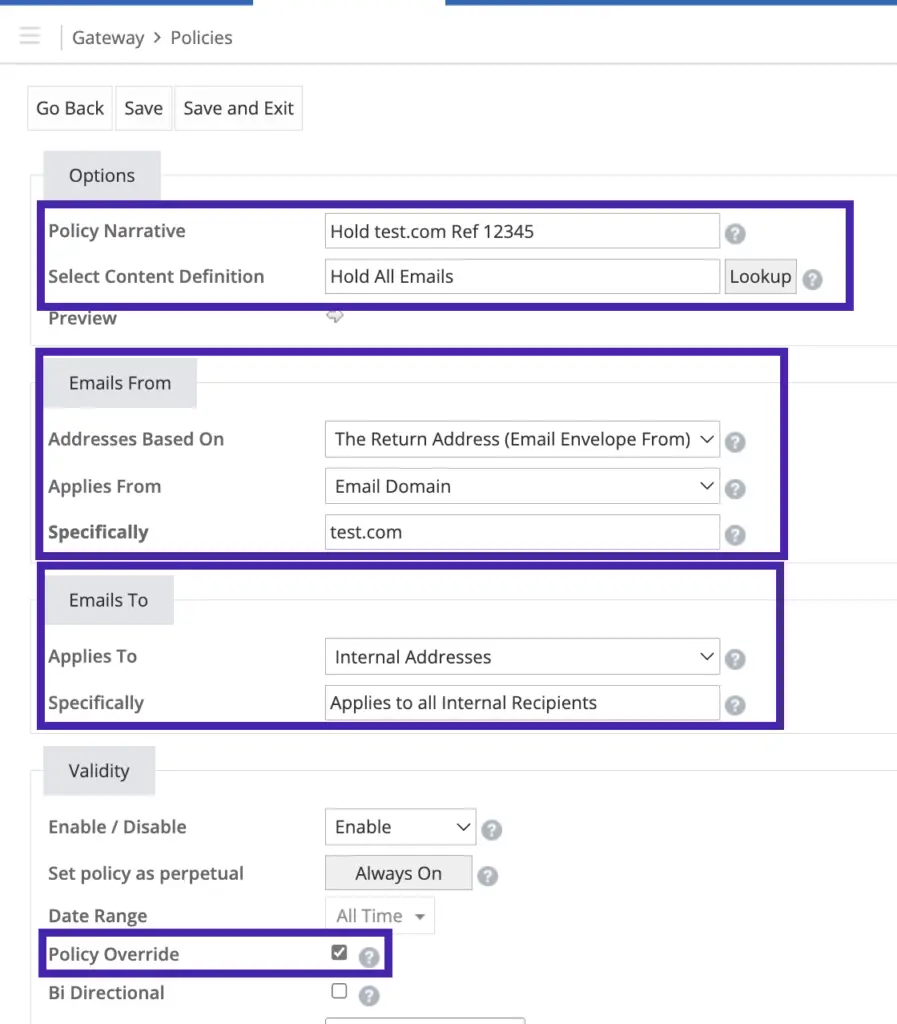Click the Preview arrow icon
The width and height of the screenshot is (897, 1024).
click(x=335, y=316)
